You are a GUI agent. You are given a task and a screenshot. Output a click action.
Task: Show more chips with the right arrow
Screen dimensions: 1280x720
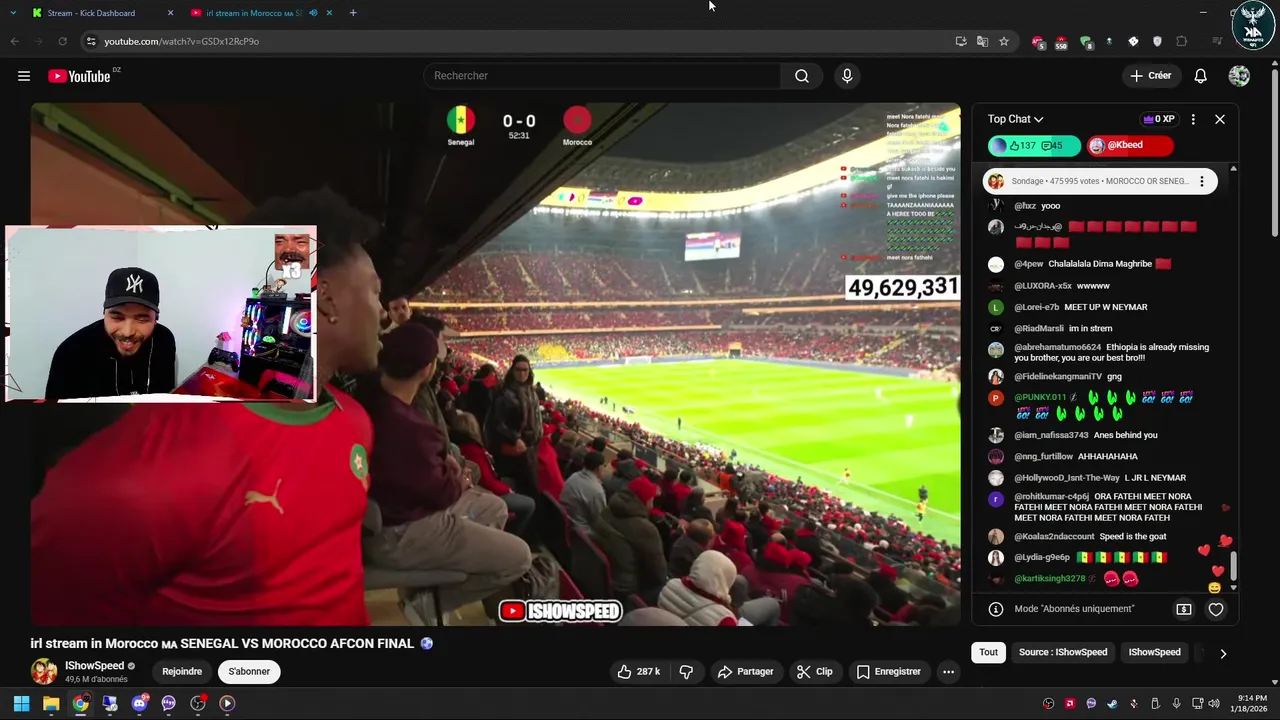[x=1222, y=653]
